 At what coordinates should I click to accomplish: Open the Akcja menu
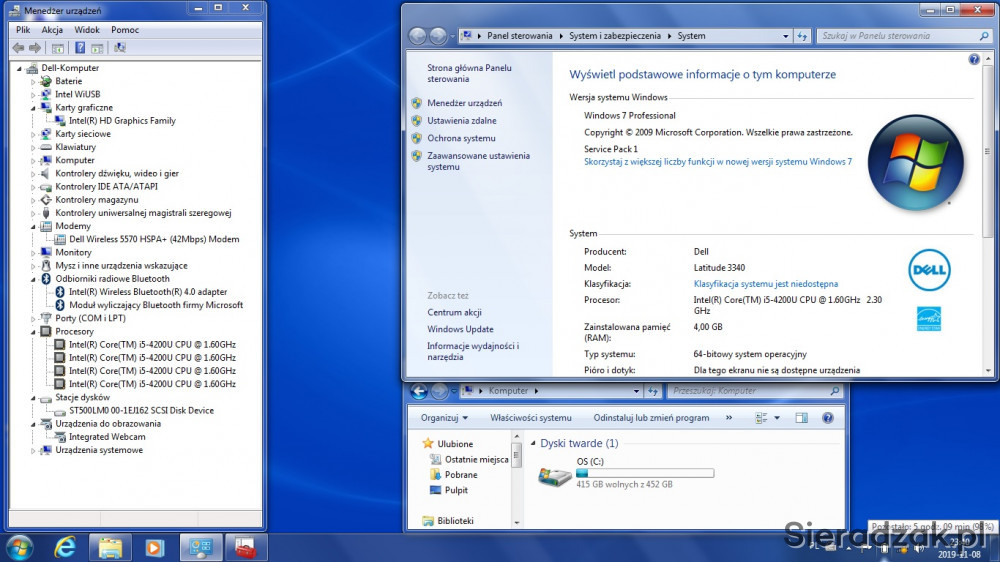pyautogui.click(x=52, y=30)
